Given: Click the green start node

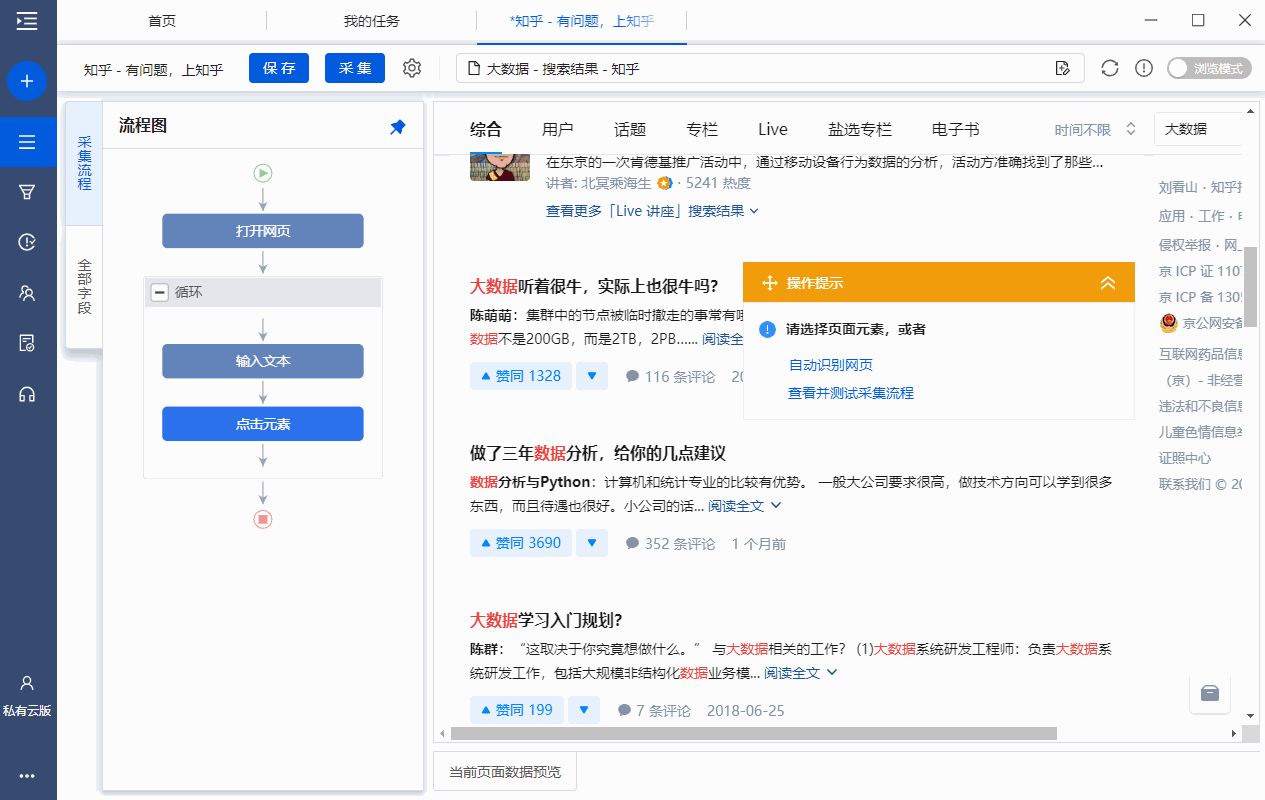Looking at the screenshot, I should click(263, 173).
